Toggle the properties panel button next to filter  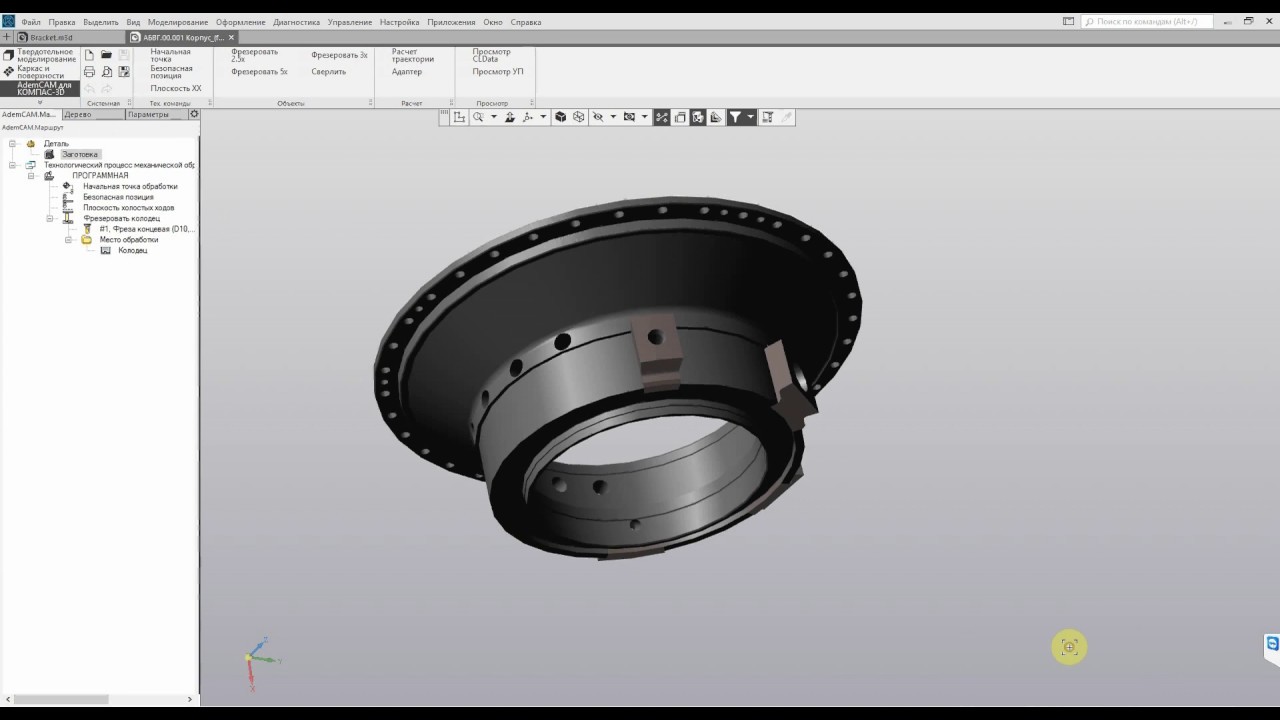click(767, 117)
